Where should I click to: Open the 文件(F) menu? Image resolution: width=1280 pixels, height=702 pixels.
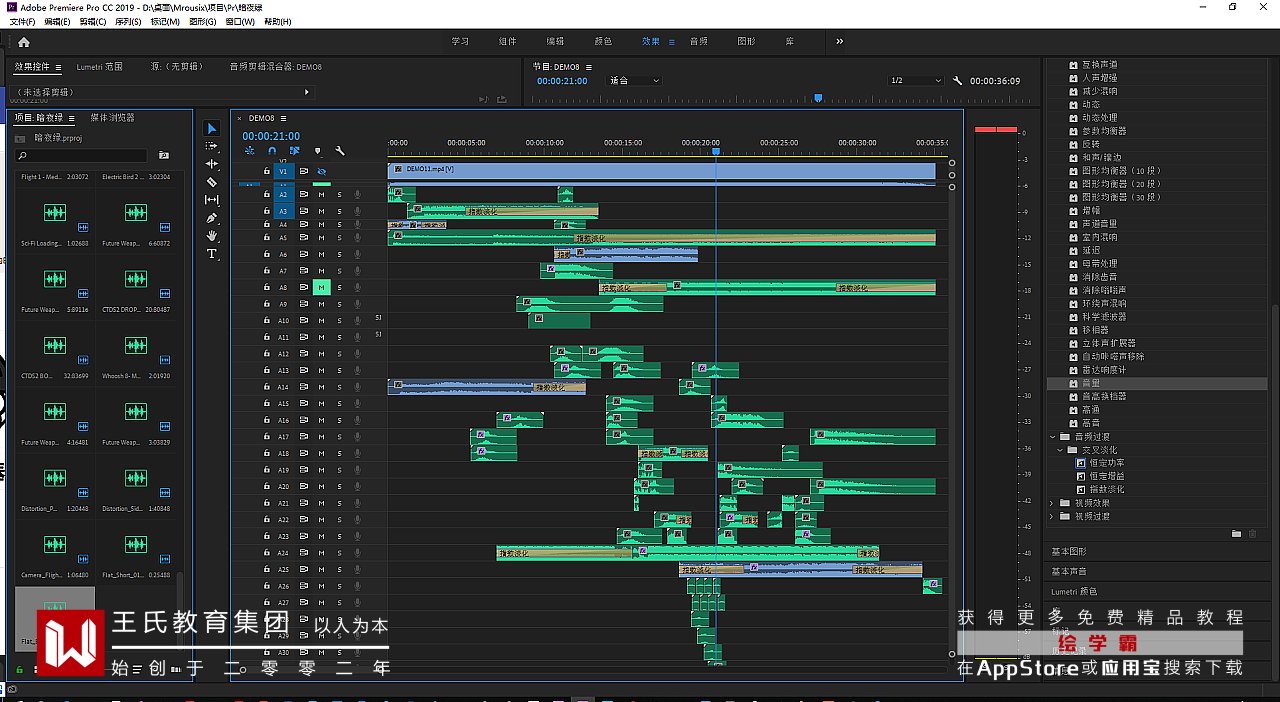[x=22, y=21]
